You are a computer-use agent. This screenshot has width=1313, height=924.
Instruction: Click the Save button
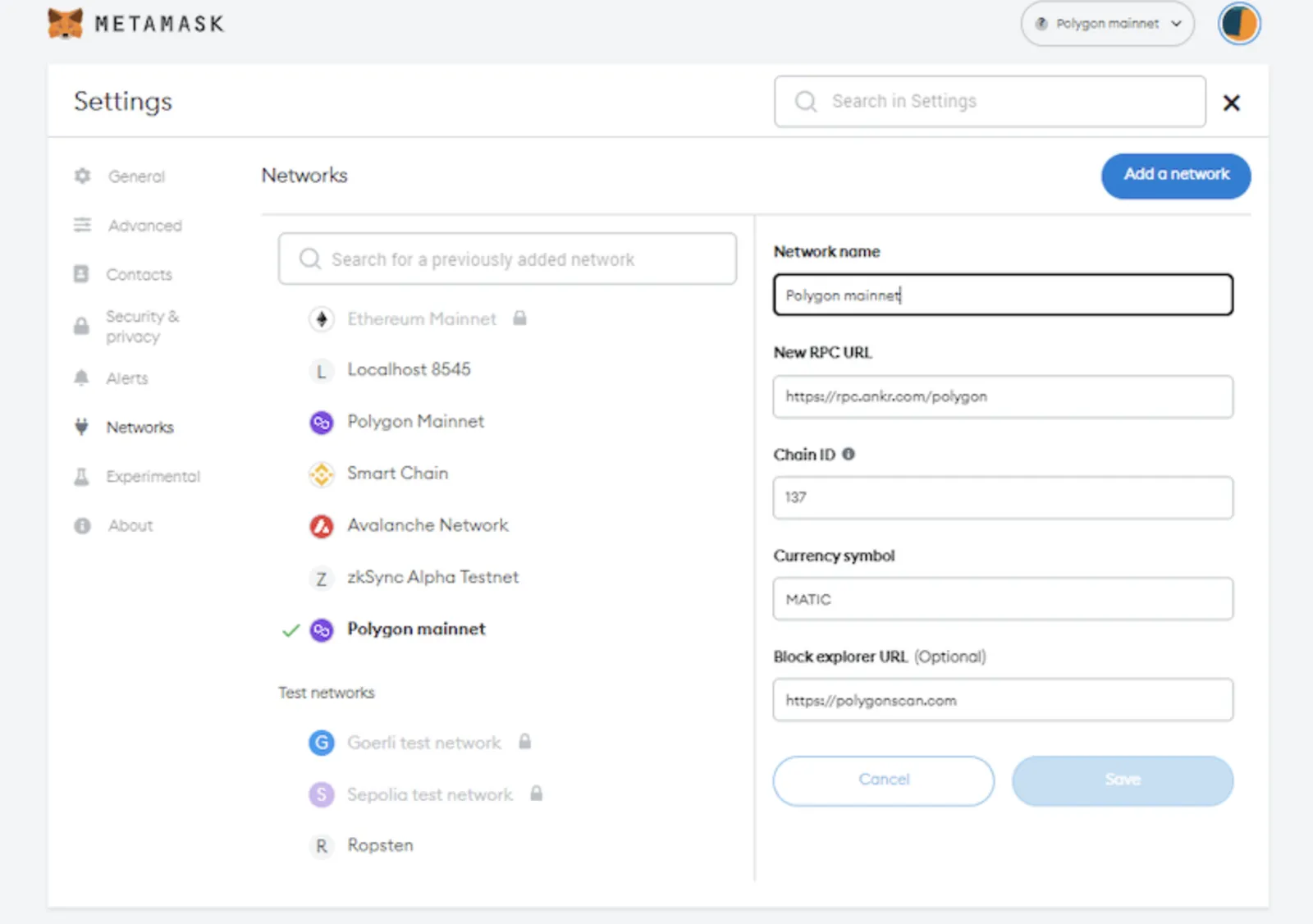(1123, 780)
